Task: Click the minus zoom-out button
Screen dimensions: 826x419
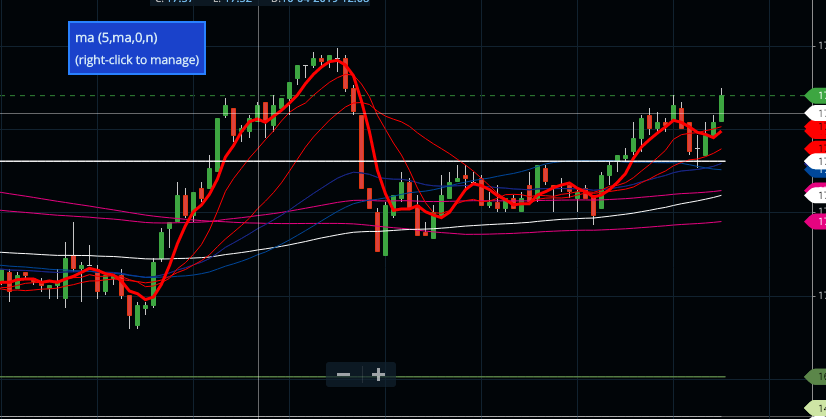Action: (x=344, y=374)
